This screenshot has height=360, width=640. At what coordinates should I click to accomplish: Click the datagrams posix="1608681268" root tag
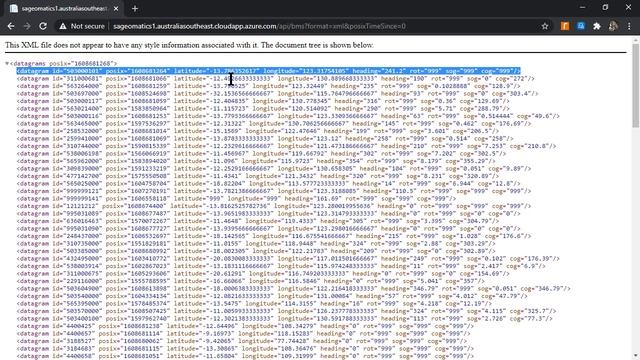click(64, 63)
